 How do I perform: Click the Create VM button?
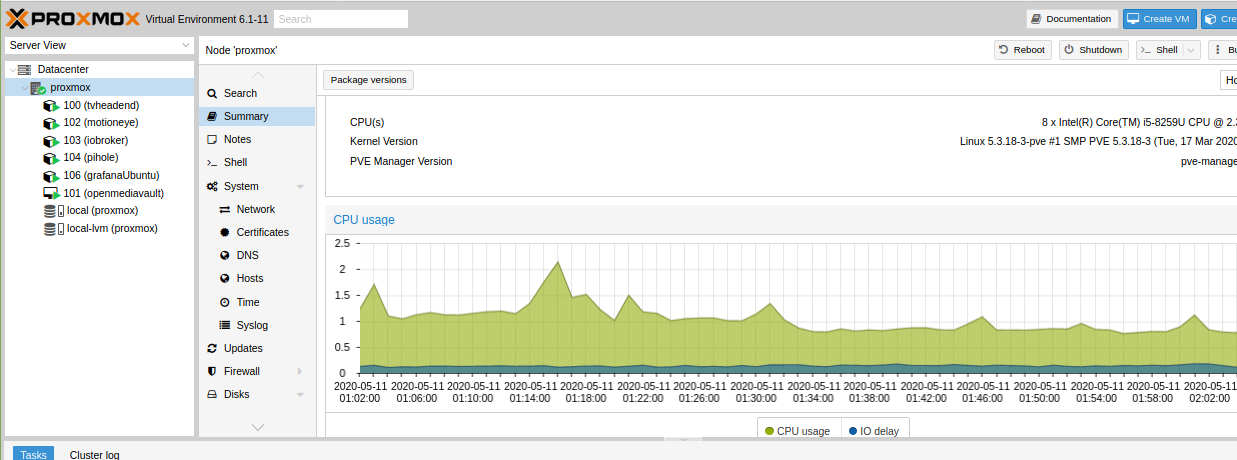[x=1159, y=19]
